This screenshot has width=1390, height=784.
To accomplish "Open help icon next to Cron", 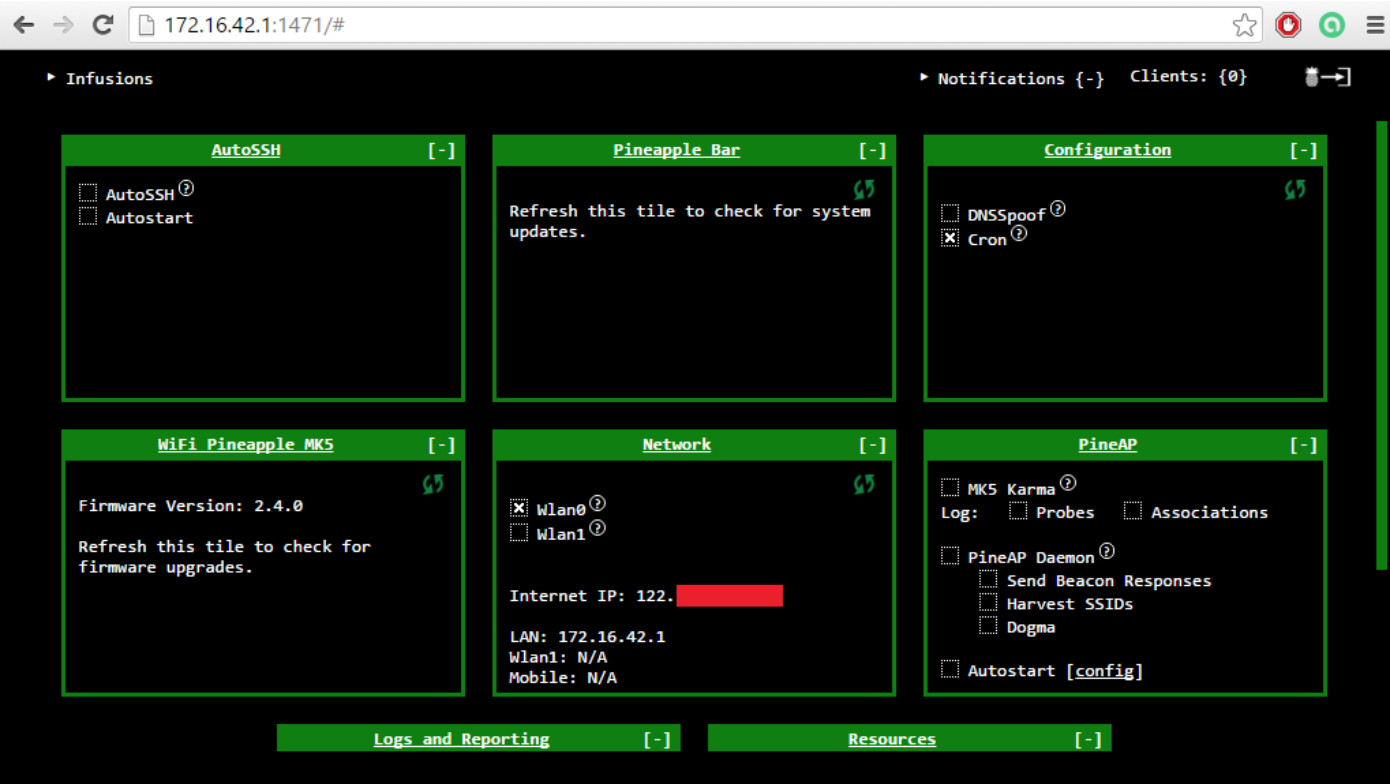I will [x=1019, y=234].
